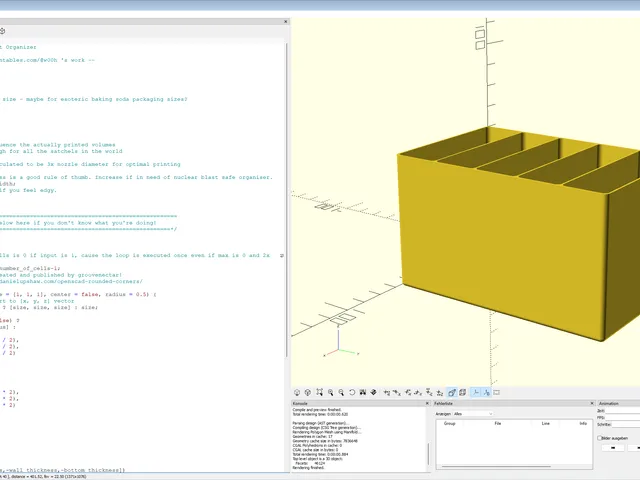Zoom out using the magnifier minus icon
The image size is (640, 480).
tap(341, 393)
